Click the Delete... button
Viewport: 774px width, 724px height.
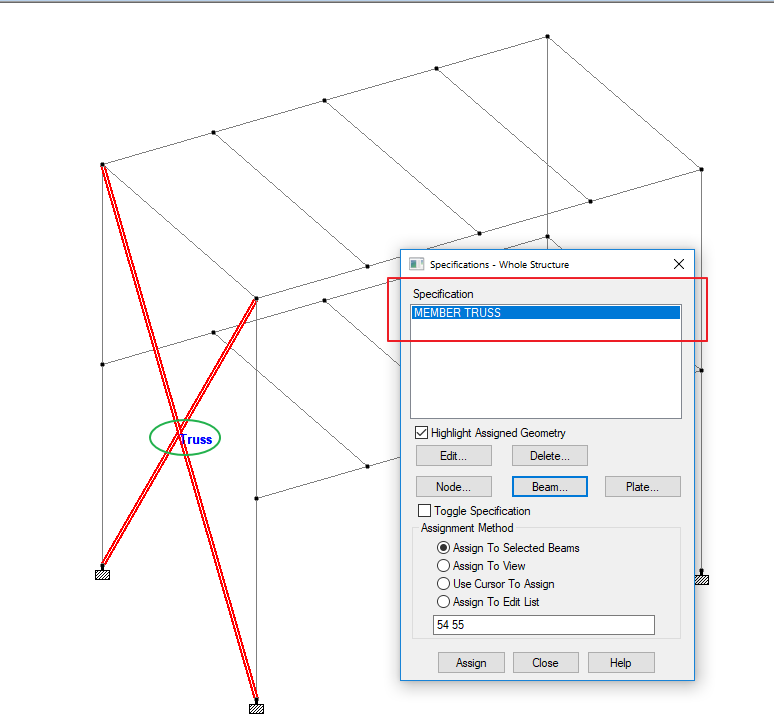pyautogui.click(x=549, y=456)
